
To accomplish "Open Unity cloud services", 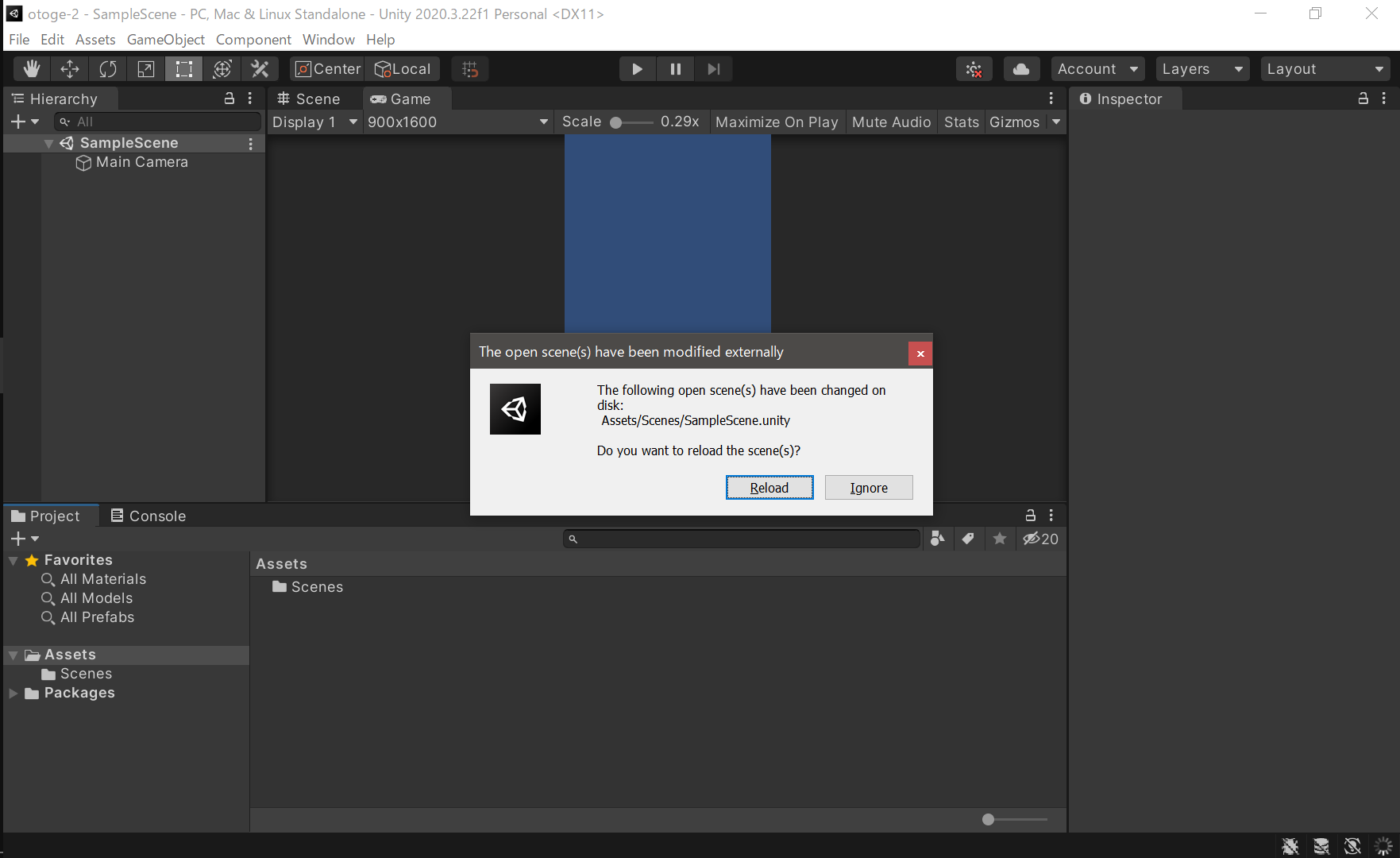I will point(1022,69).
